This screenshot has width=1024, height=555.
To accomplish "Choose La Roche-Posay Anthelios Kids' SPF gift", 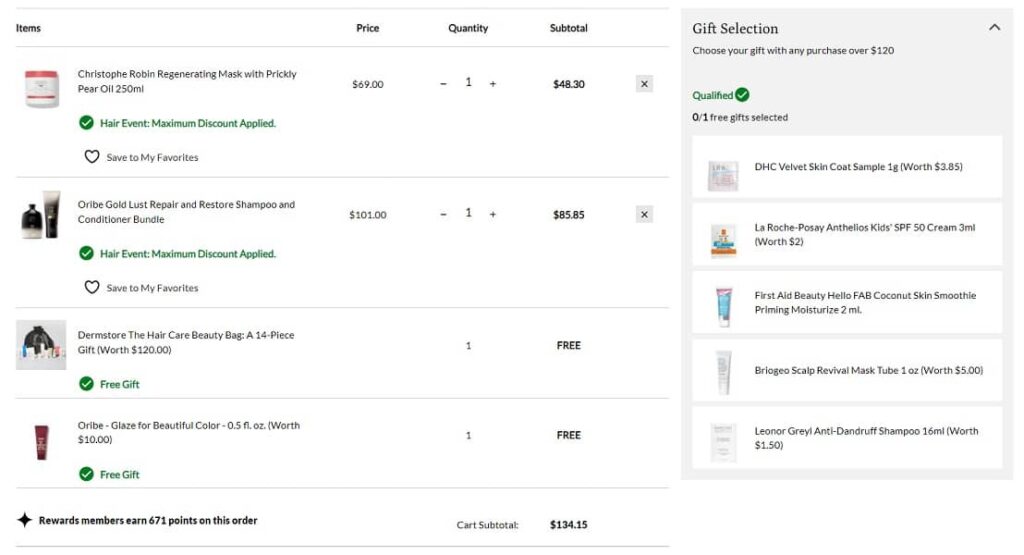I will (847, 235).
